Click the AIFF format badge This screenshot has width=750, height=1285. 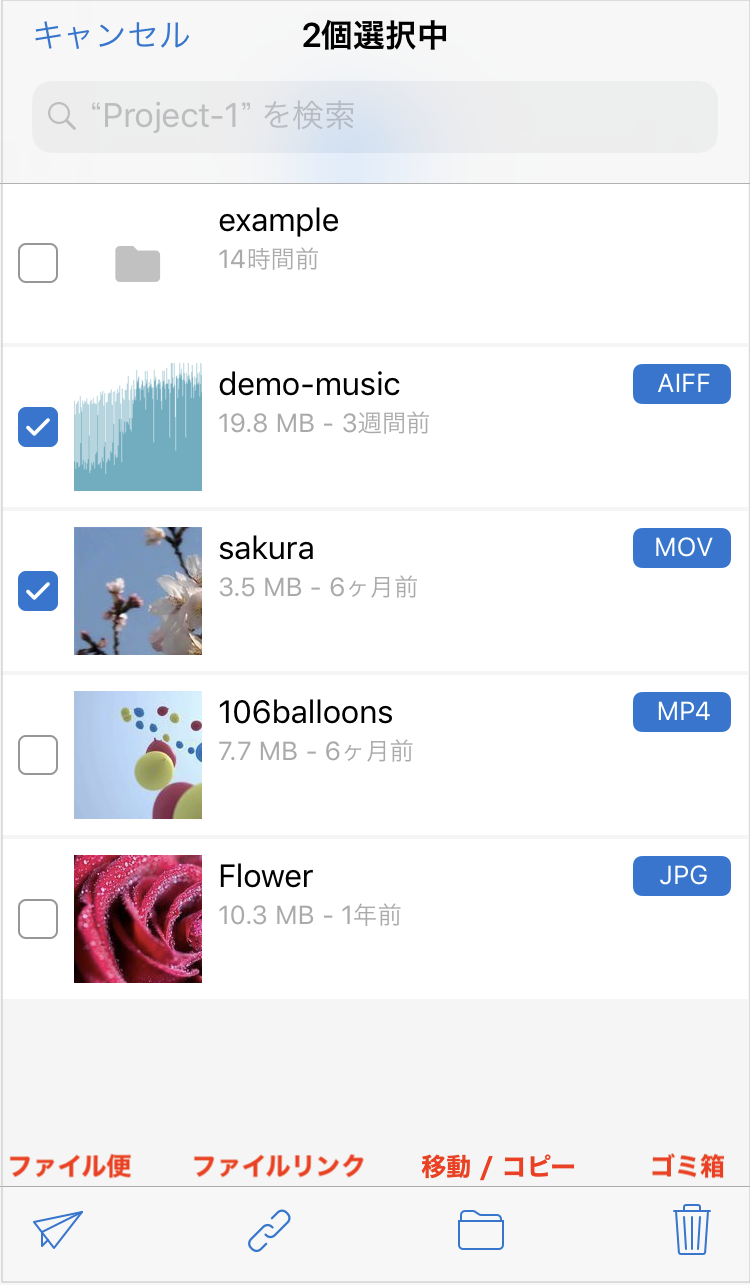click(x=682, y=384)
